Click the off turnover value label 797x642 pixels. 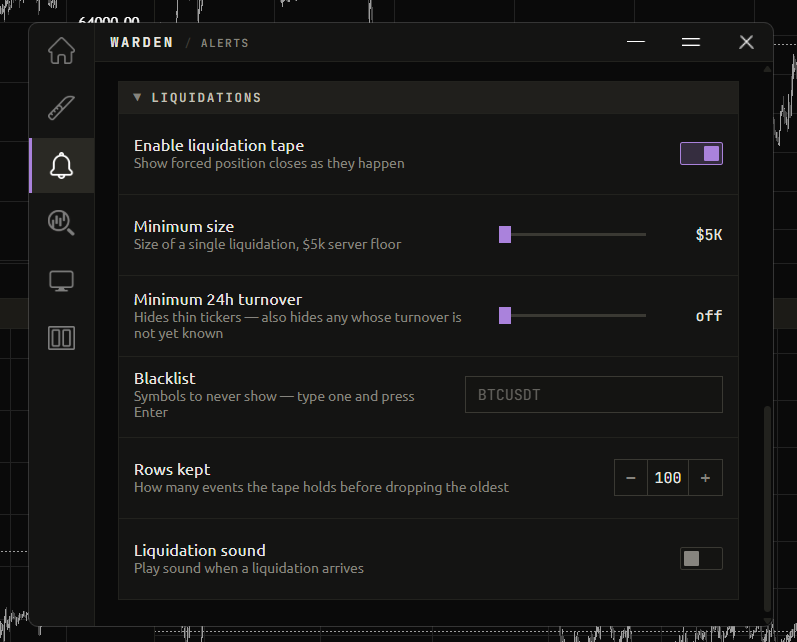(709, 316)
